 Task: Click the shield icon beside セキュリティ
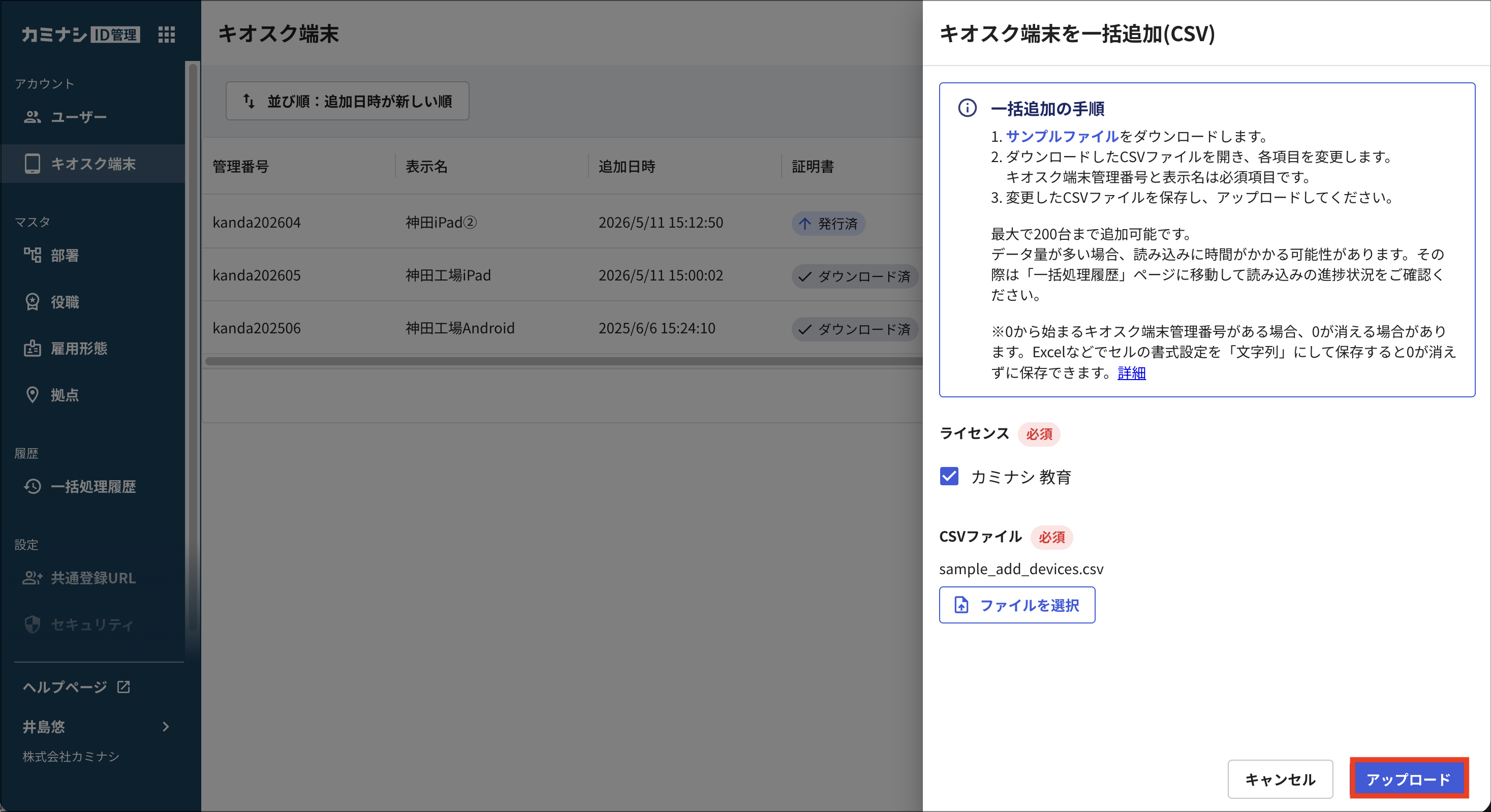point(33,624)
